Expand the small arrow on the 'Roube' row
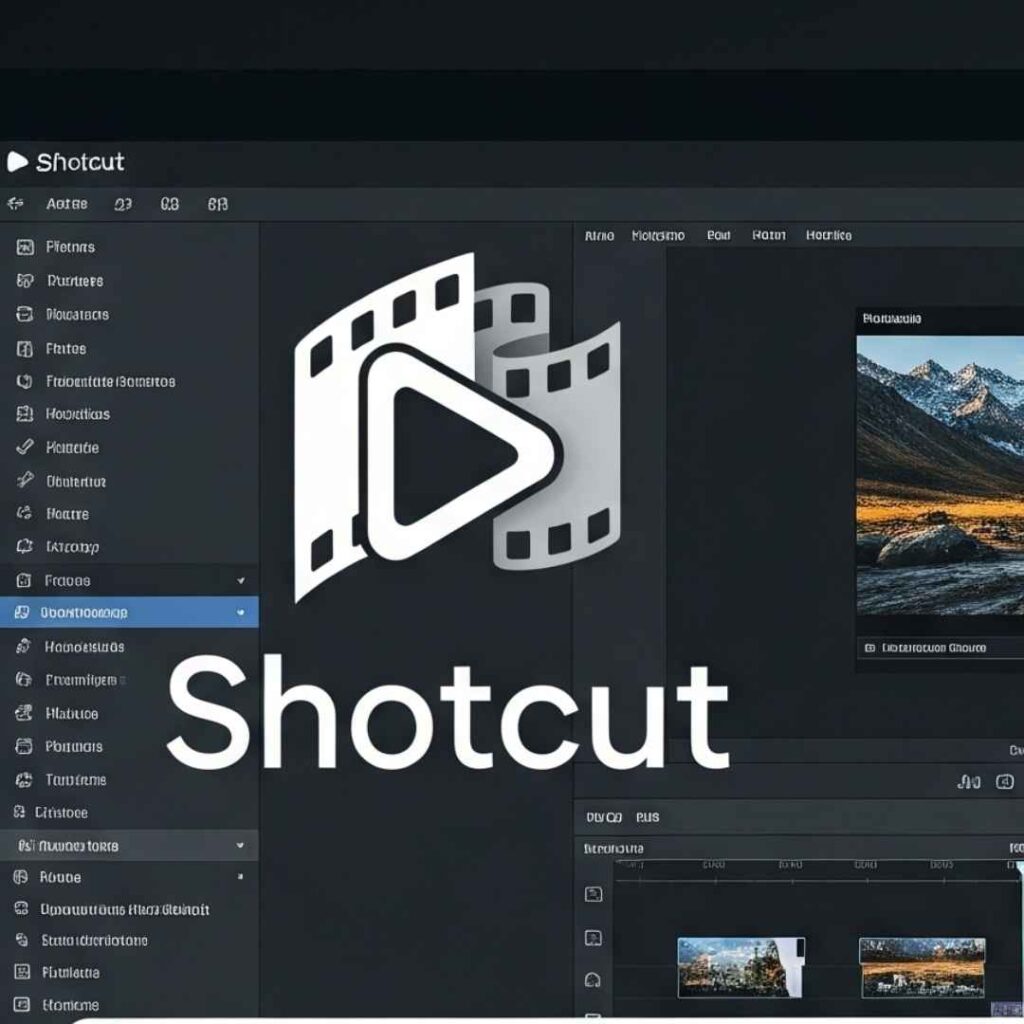1024x1024 pixels. pos(240,876)
